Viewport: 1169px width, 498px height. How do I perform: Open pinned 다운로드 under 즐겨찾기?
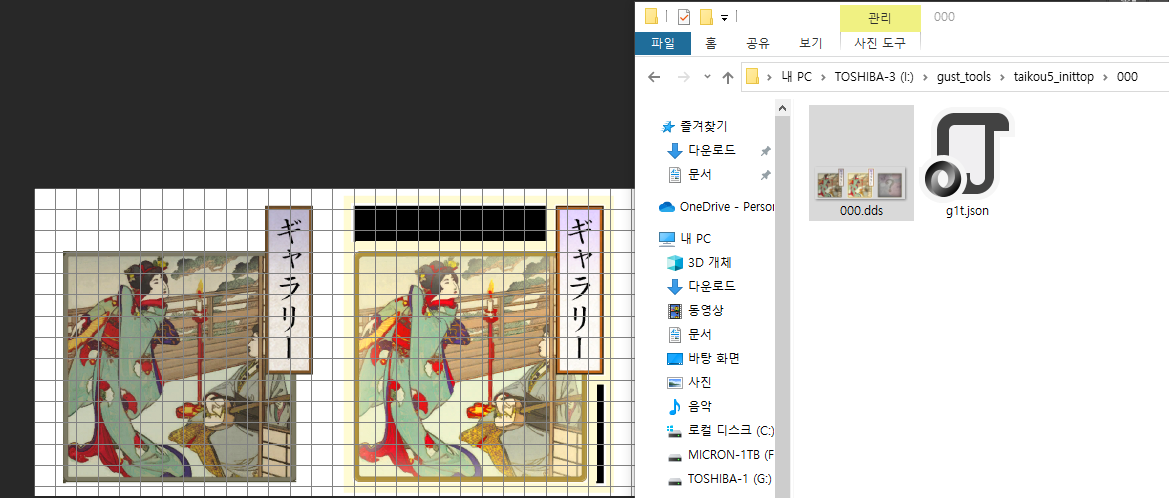pyautogui.click(x=711, y=151)
